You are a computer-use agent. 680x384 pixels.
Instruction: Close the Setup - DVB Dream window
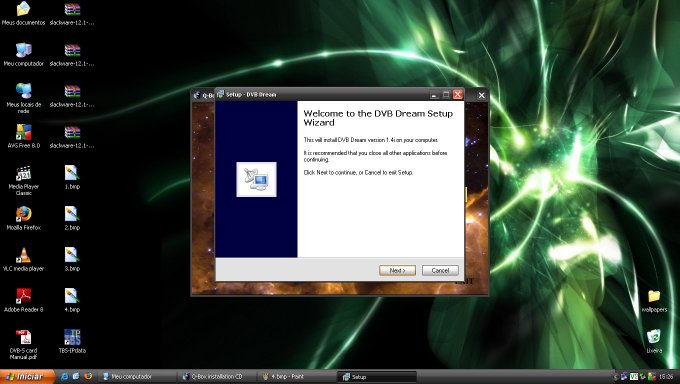(458, 95)
